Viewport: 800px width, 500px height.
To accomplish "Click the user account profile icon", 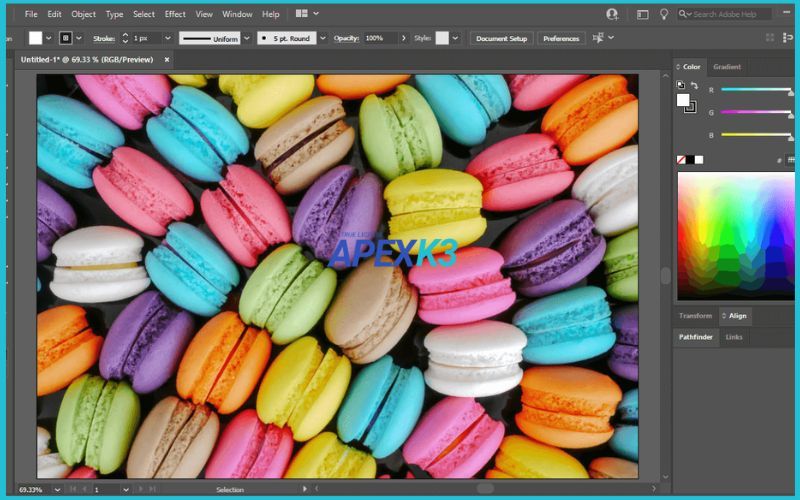I will click(612, 14).
